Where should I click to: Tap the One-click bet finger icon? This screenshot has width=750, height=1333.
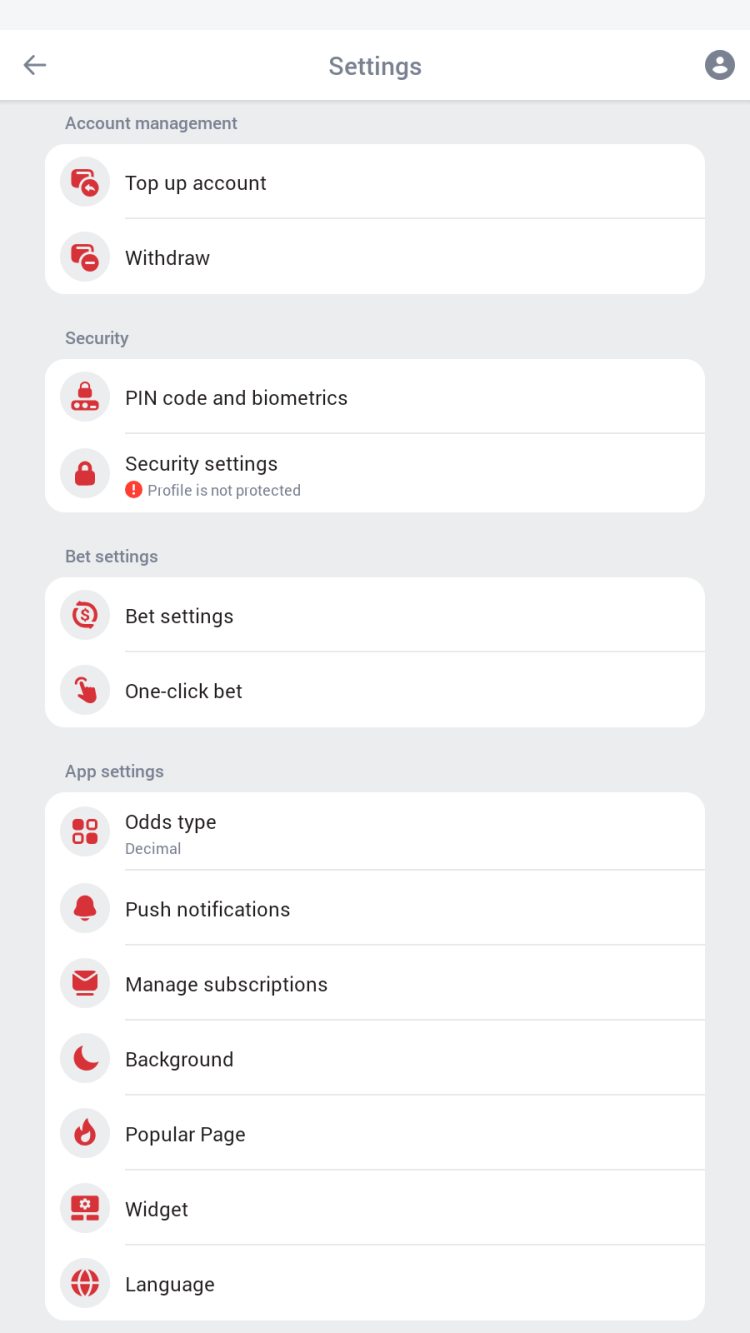tap(85, 691)
